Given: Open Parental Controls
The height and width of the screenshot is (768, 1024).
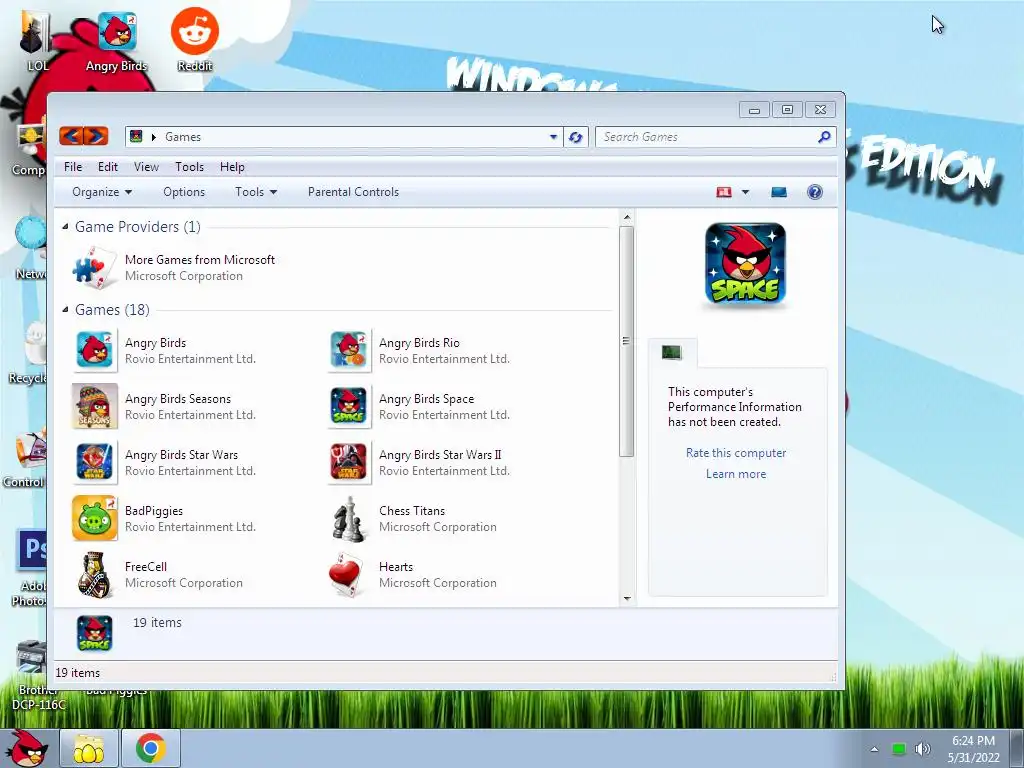Looking at the screenshot, I should [x=353, y=192].
